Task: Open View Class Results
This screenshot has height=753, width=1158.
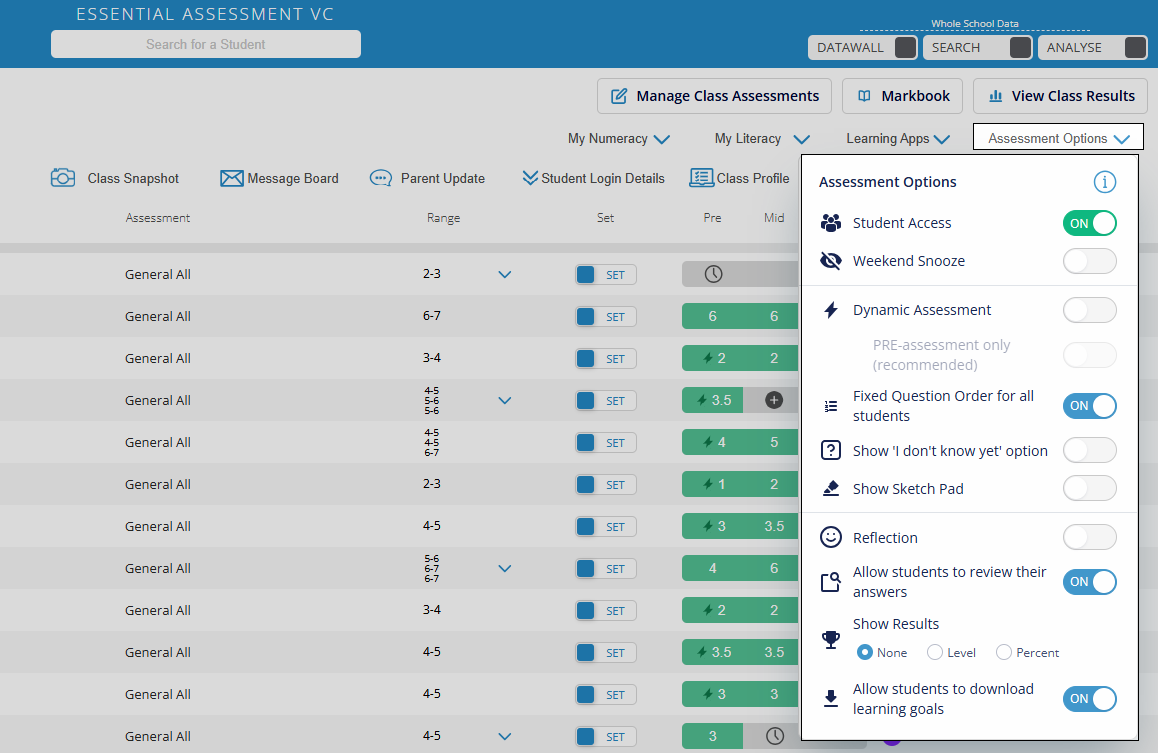Action: pyautogui.click(x=1061, y=96)
